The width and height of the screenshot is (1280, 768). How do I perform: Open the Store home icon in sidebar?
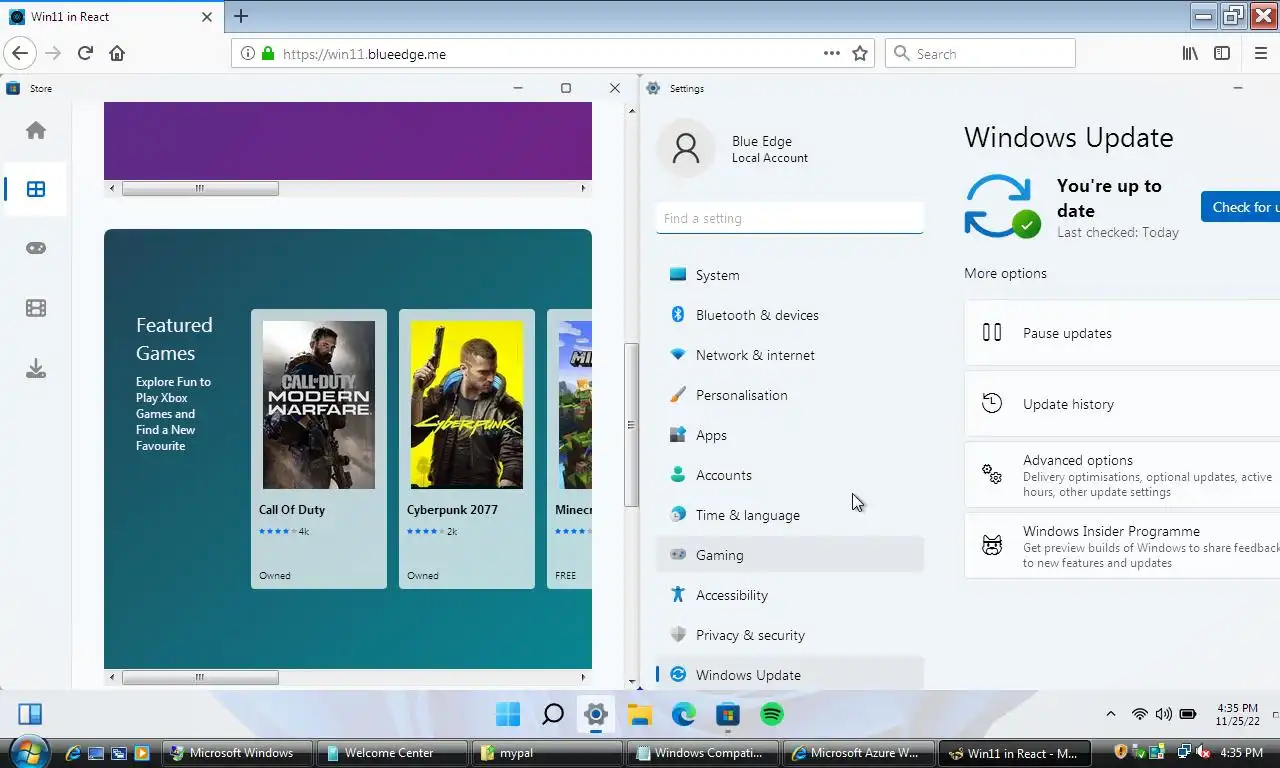[x=36, y=130]
